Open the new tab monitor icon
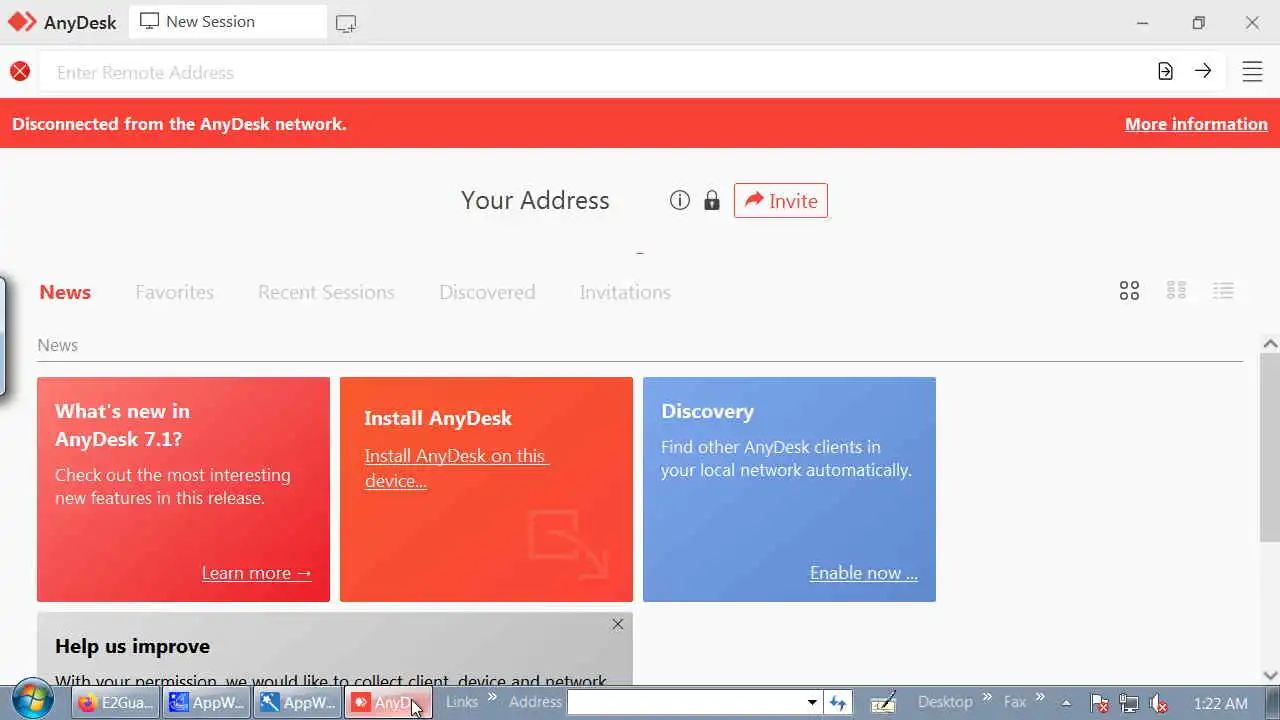Viewport: 1280px width, 720px height. pyautogui.click(x=346, y=23)
